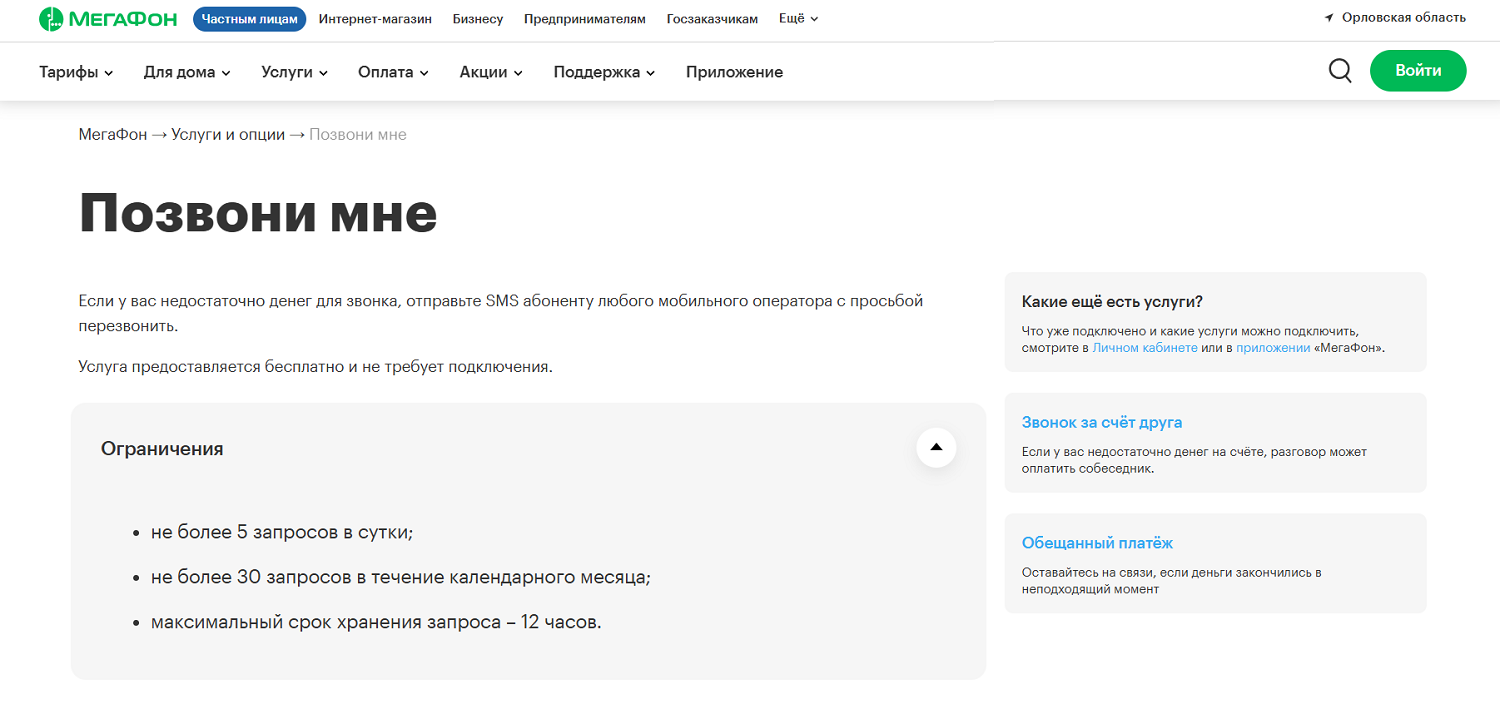1500x704 pixels.
Task: Click the Позвони мне page heading
Action: coord(258,212)
